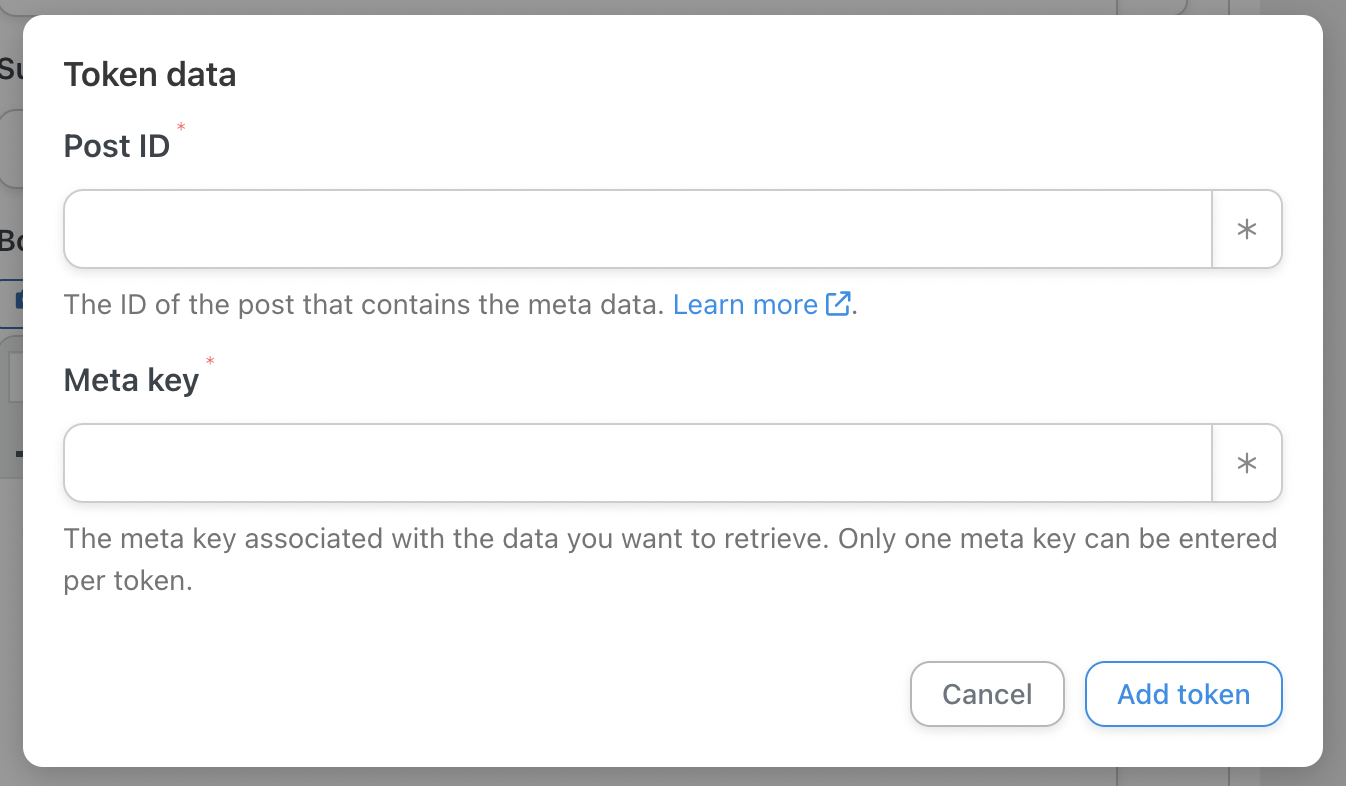This screenshot has height=786, width=1346.
Task: Click the red required asterisk by Post ID
Action: coord(181,126)
